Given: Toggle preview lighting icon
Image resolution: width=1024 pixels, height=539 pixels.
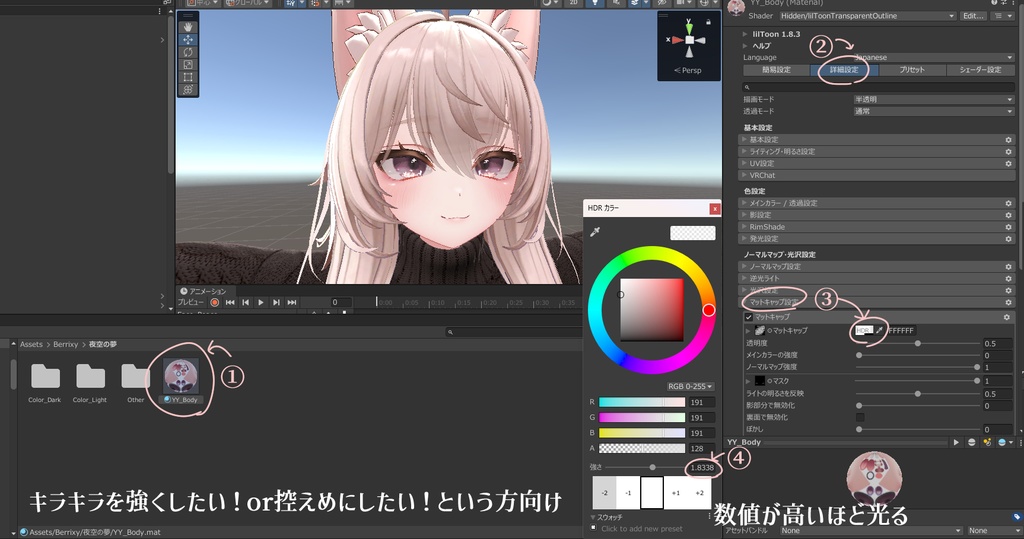Looking at the screenshot, I should coord(987,442).
